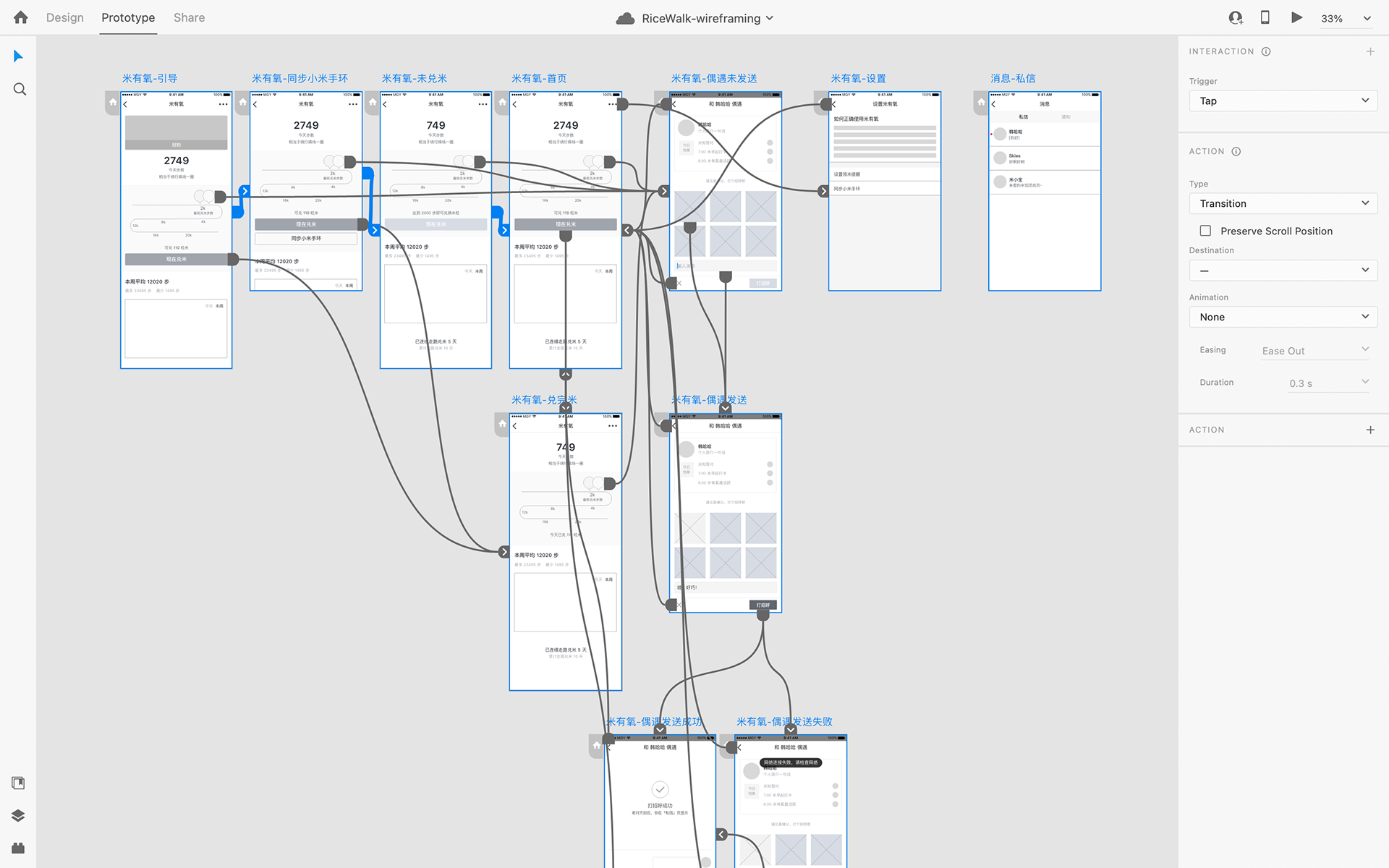Select the 米有氧-引导 artboard title

coord(150,78)
